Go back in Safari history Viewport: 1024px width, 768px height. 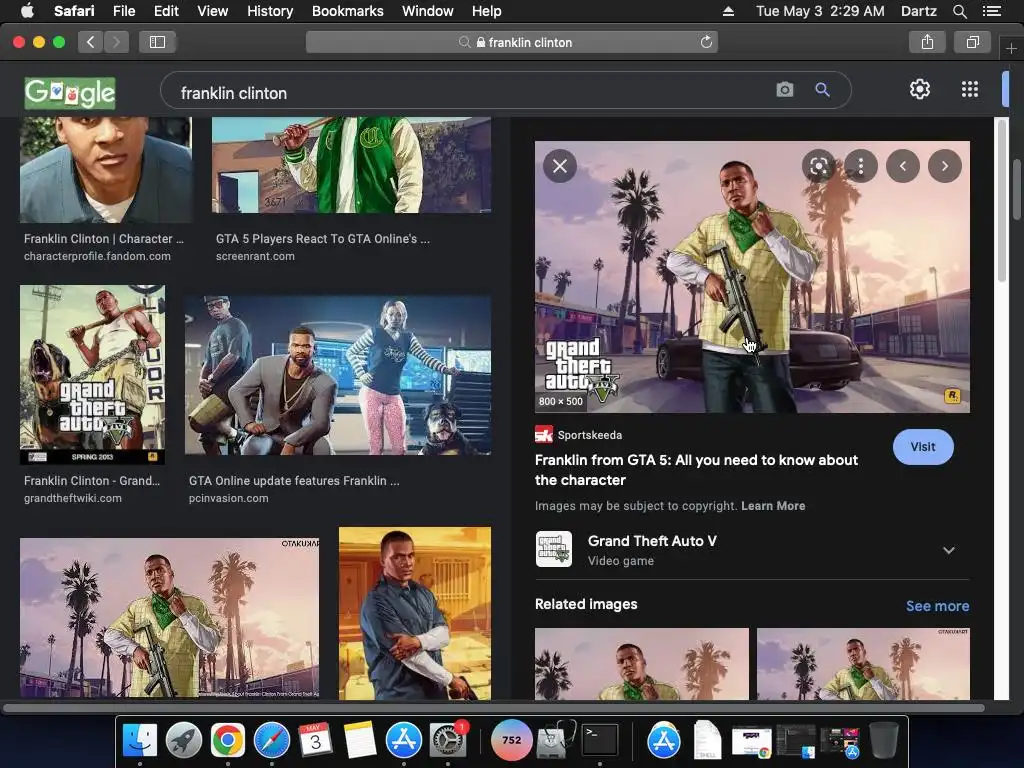90,42
